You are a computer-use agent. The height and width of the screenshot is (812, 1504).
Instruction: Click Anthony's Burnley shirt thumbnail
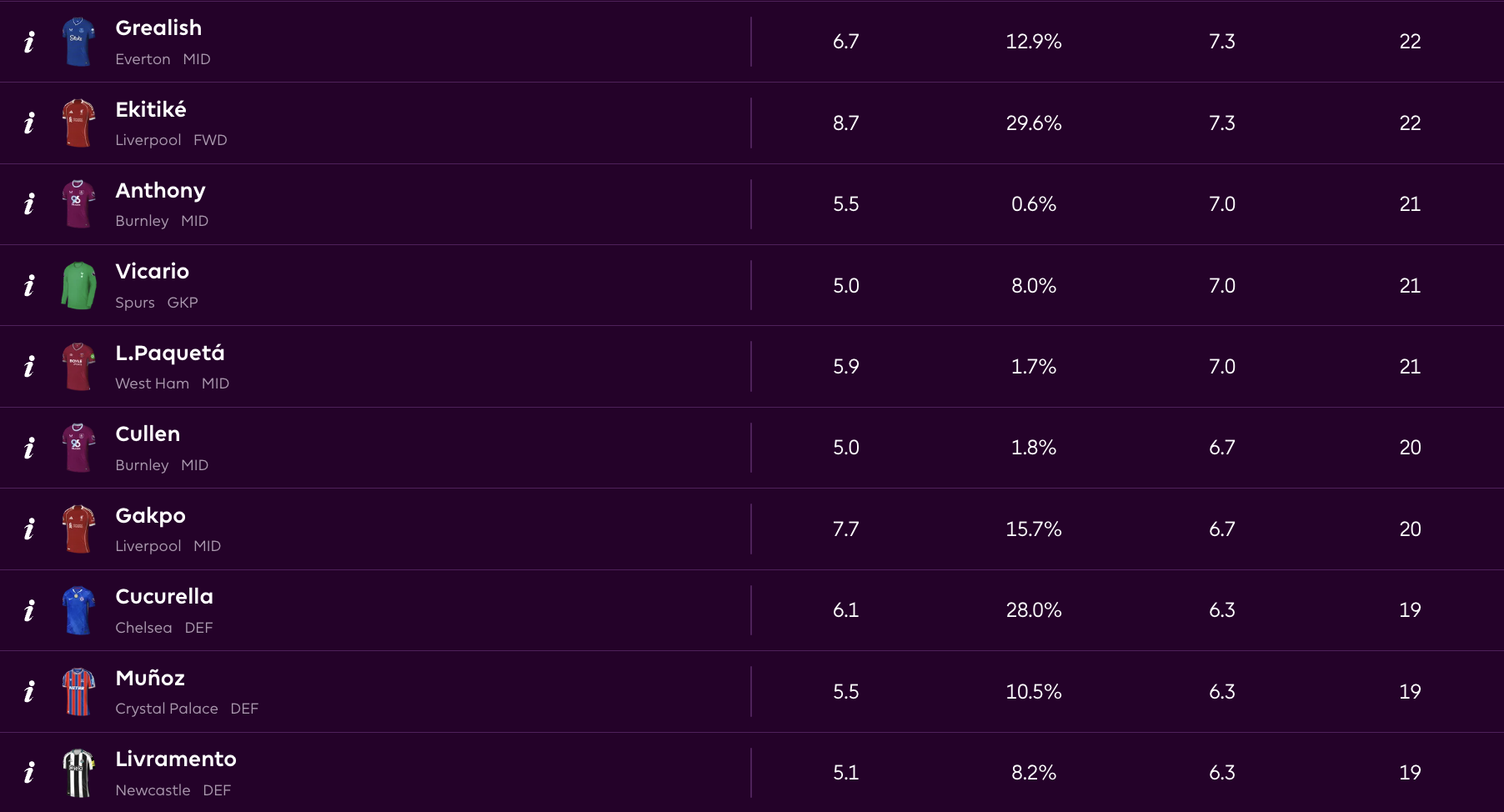78,204
